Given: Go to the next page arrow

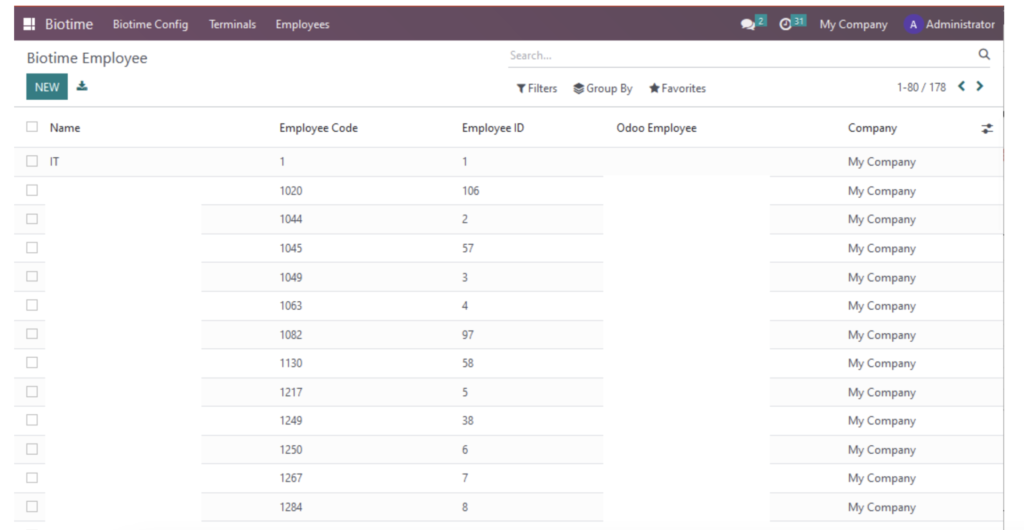Looking at the screenshot, I should [980, 86].
